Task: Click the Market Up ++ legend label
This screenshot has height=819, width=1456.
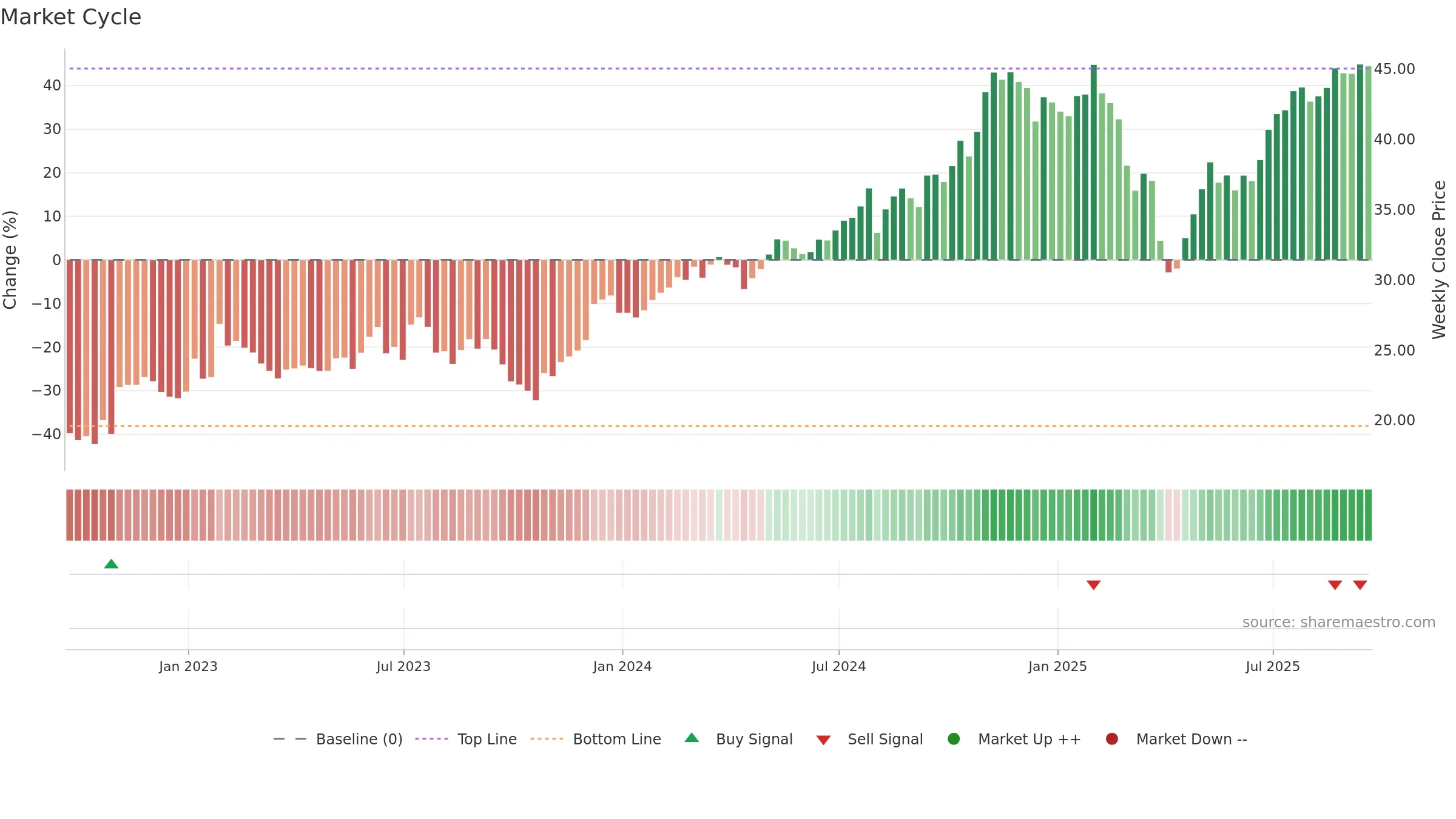Action: [x=1030, y=739]
